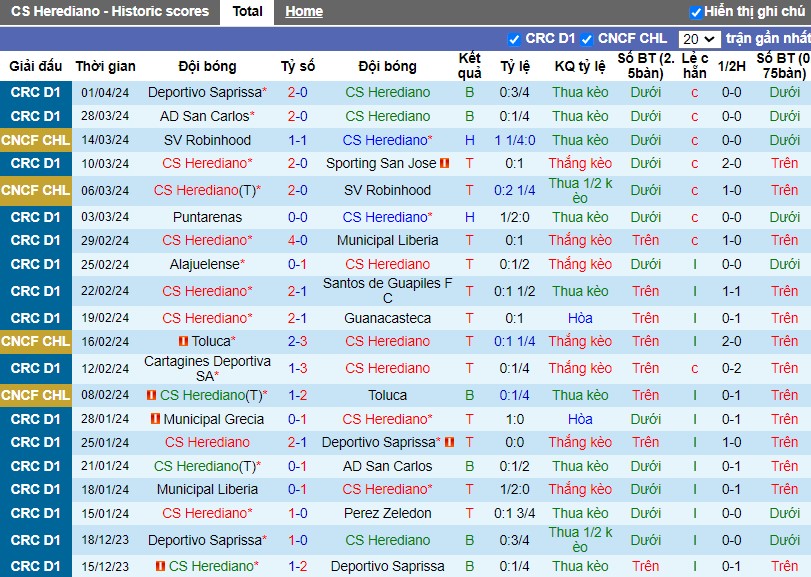811x577 pixels.
Task: Open Guanacasteca team link
Action: point(387,318)
